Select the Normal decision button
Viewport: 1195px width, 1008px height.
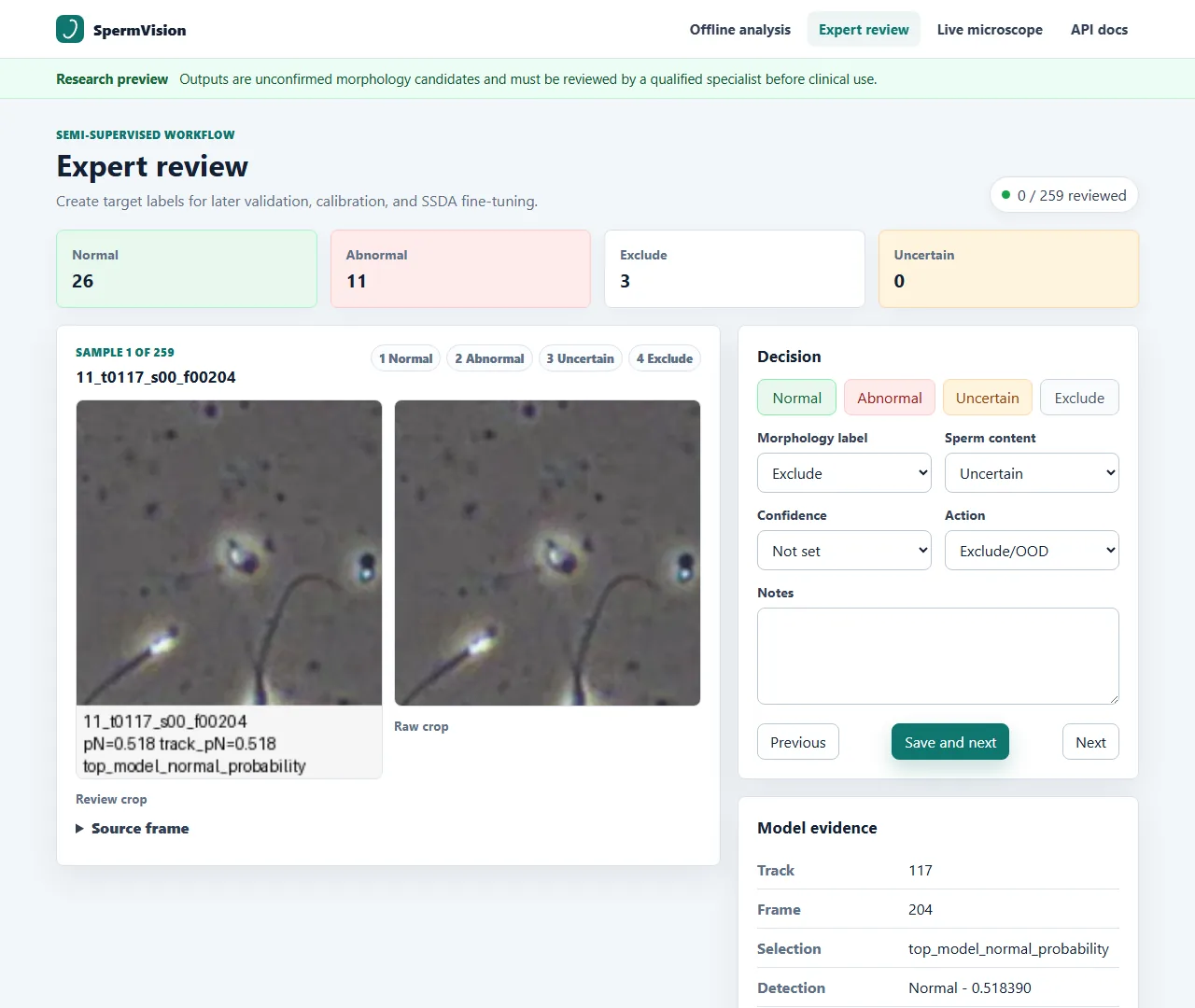click(x=796, y=398)
